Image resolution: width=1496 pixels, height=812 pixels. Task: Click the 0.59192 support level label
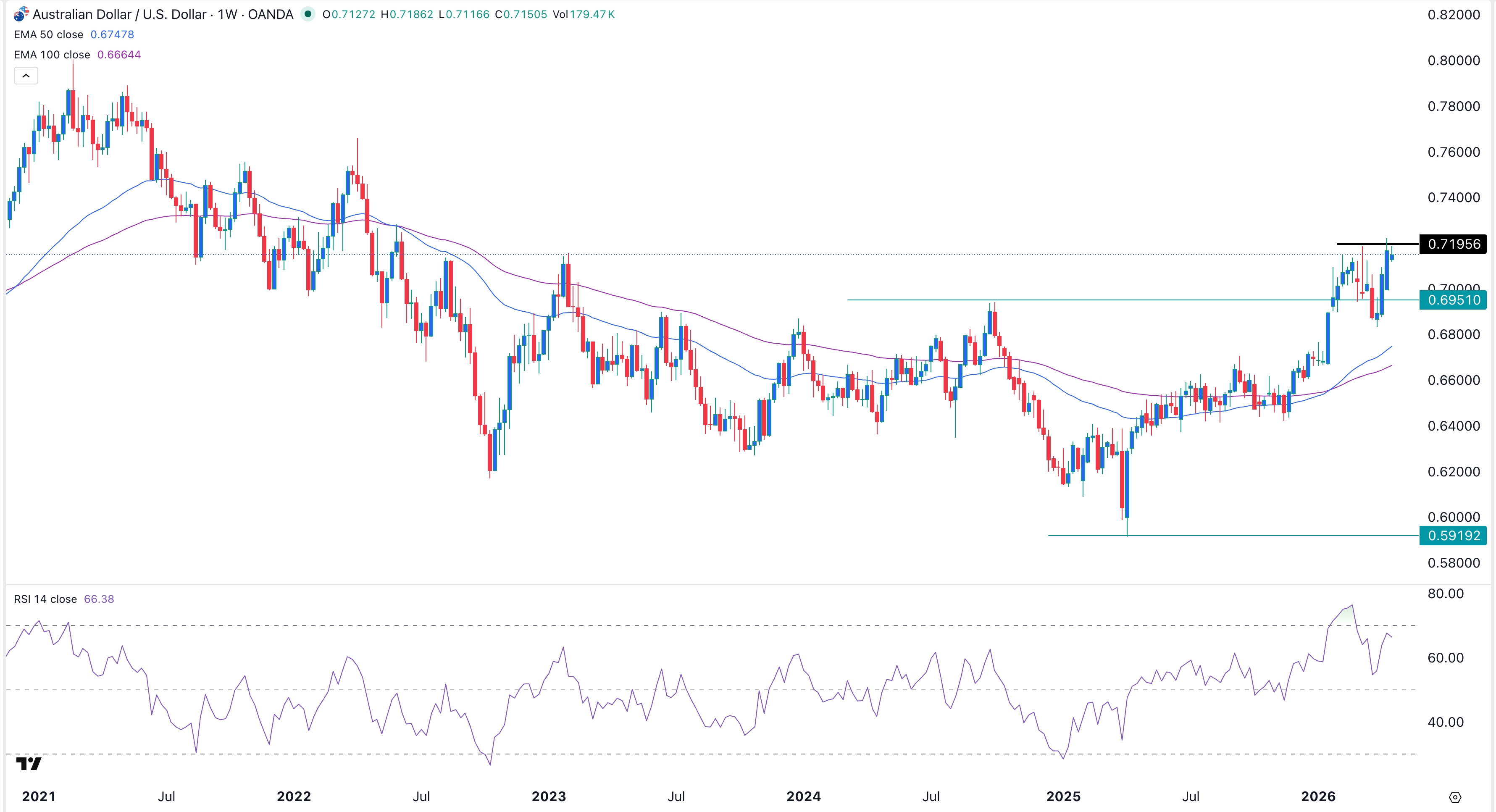[1454, 536]
